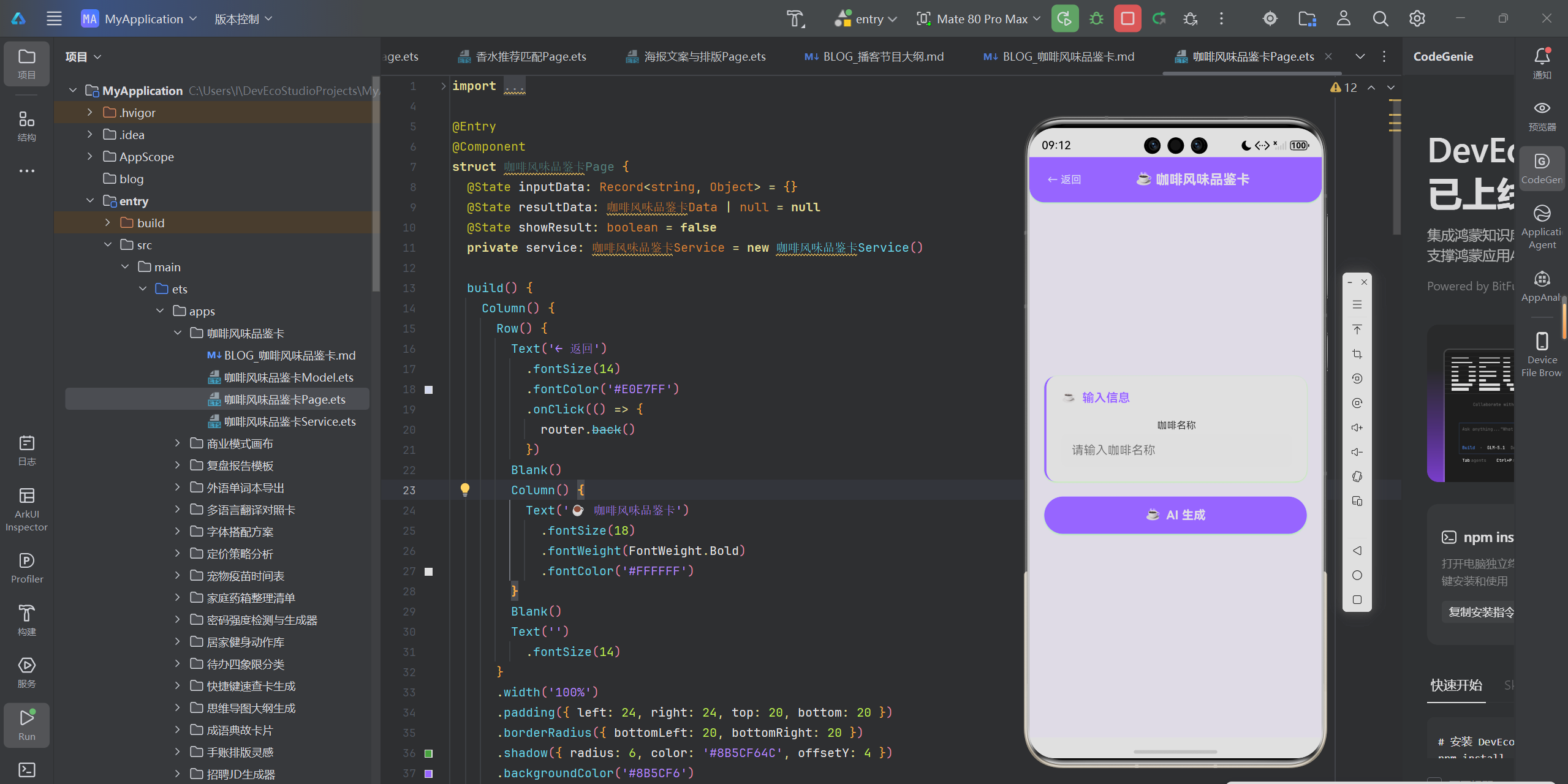The image size is (1568, 784).
Task: Select the 快速开始 tab in CodeGenie
Action: pyautogui.click(x=1456, y=685)
